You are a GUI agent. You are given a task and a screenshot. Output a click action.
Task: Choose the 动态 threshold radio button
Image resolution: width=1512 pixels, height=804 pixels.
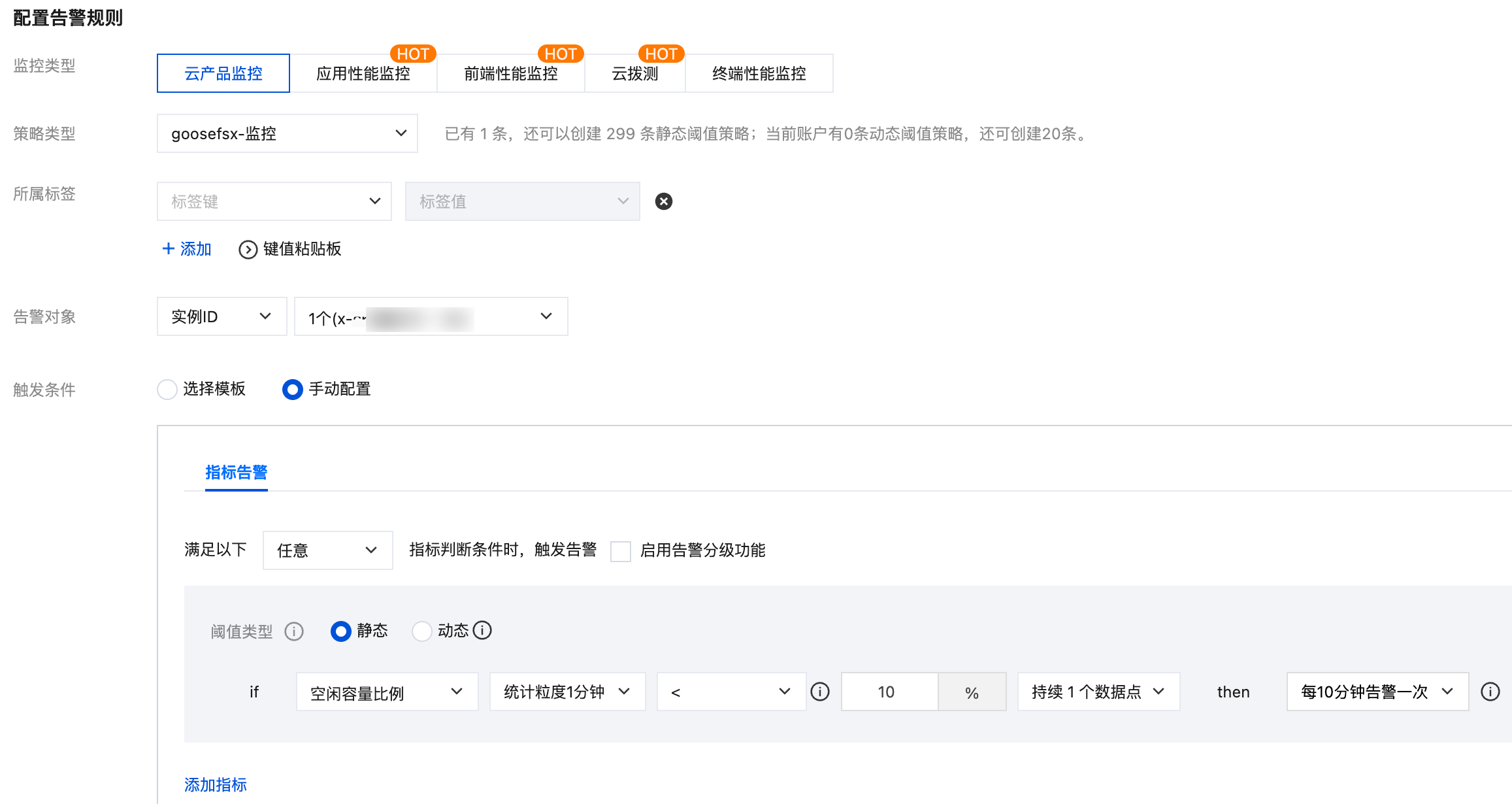coord(422,631)
